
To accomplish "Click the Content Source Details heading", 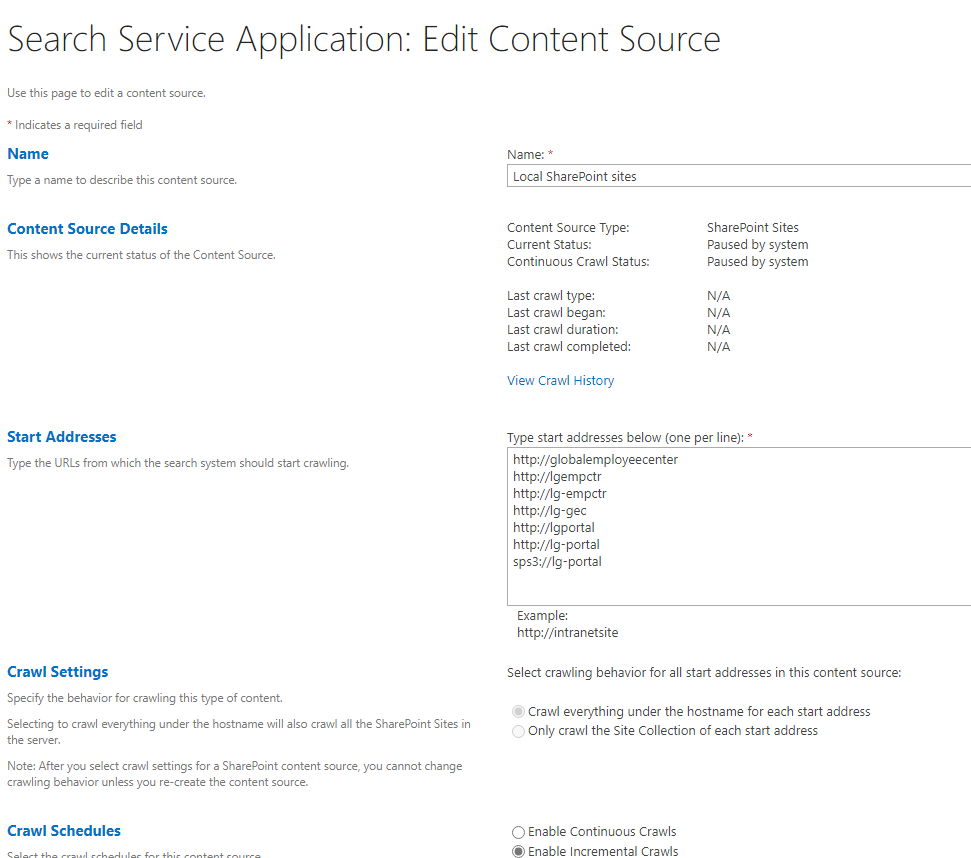I will click(x=87, y=228).
